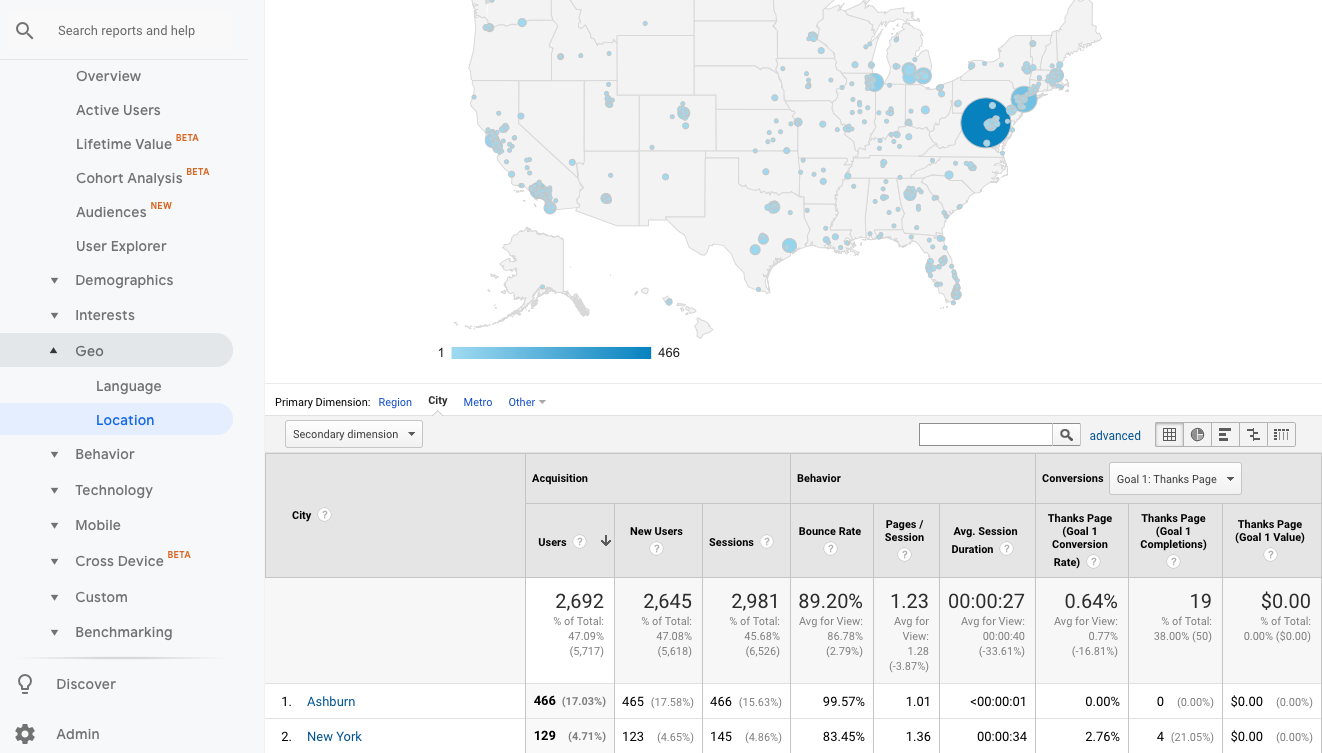The width and height of the screenshot is (1322, 753).
Task: Select the data table view
Action: [1169, 434]
